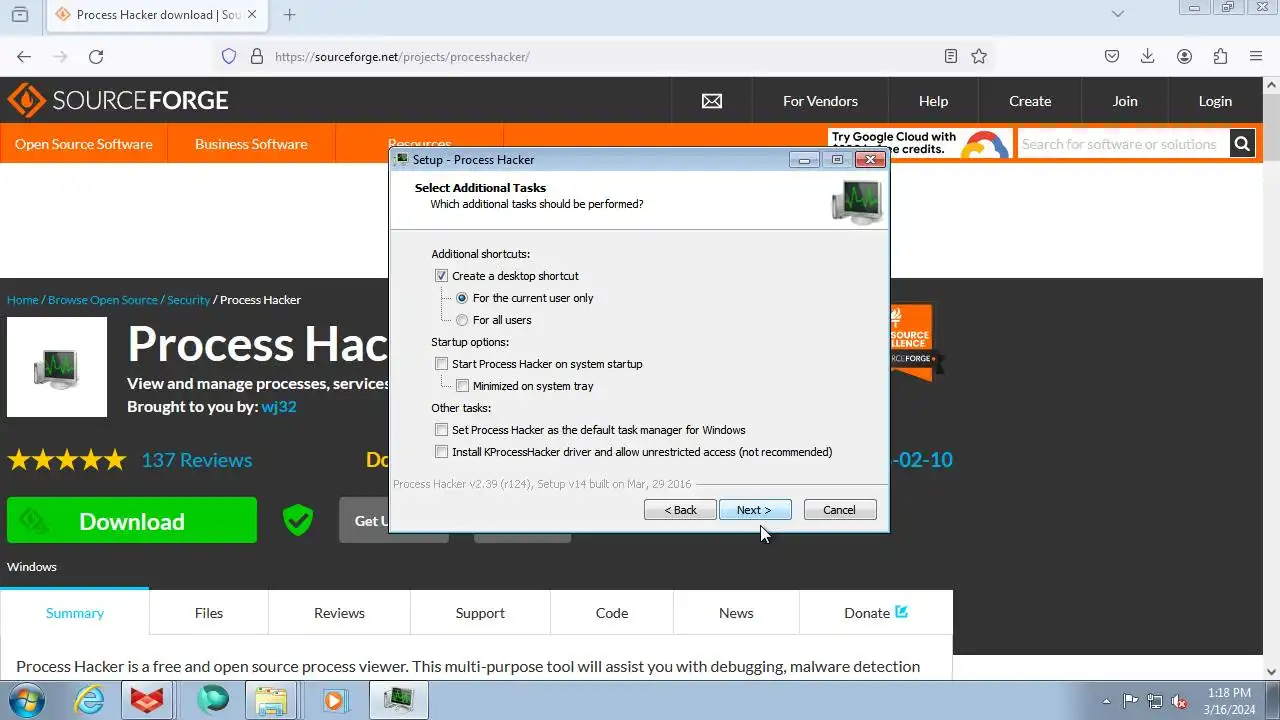Go to Home breadcrumb

pos(23,300)
